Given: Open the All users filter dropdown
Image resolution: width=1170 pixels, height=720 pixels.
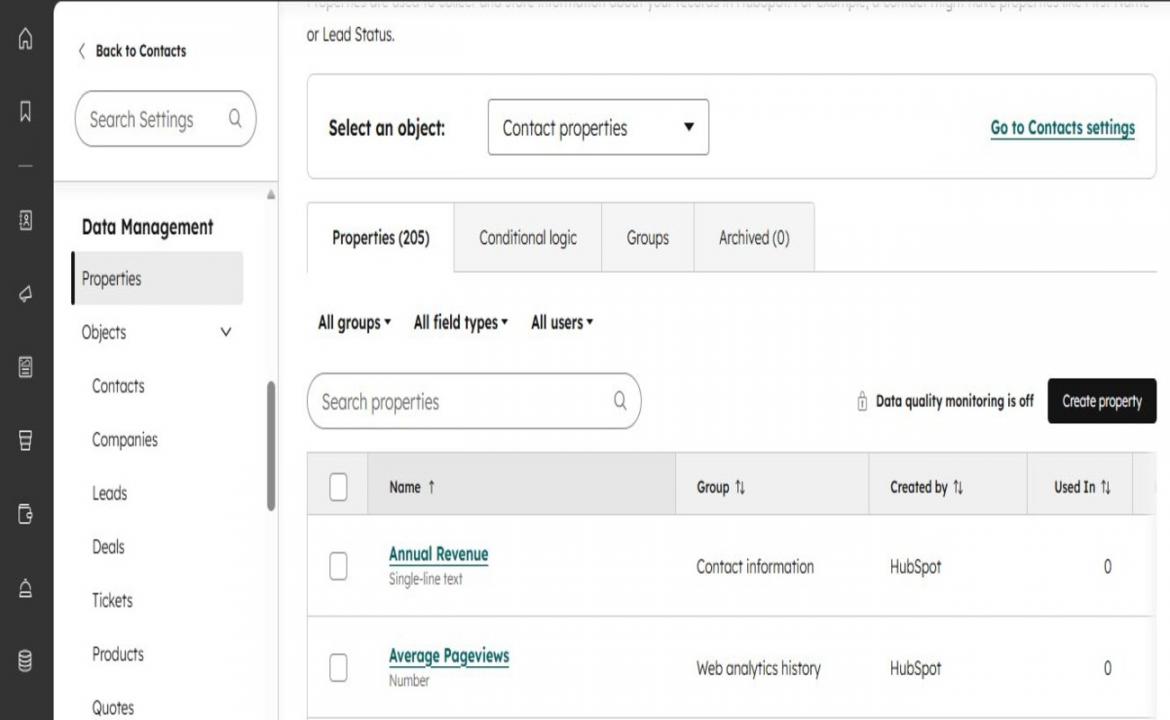Looking at the screenshot, I should 562,322.
